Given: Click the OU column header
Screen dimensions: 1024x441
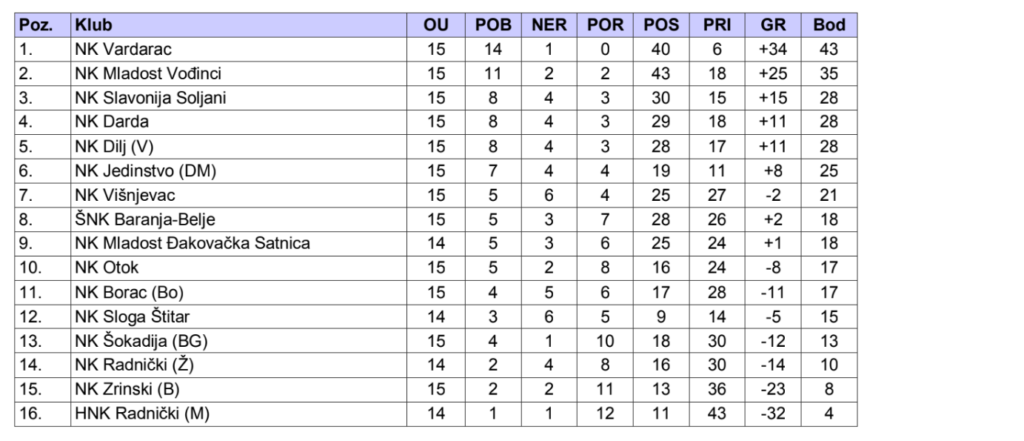Looking at the screenshot, I should point(436,25).
